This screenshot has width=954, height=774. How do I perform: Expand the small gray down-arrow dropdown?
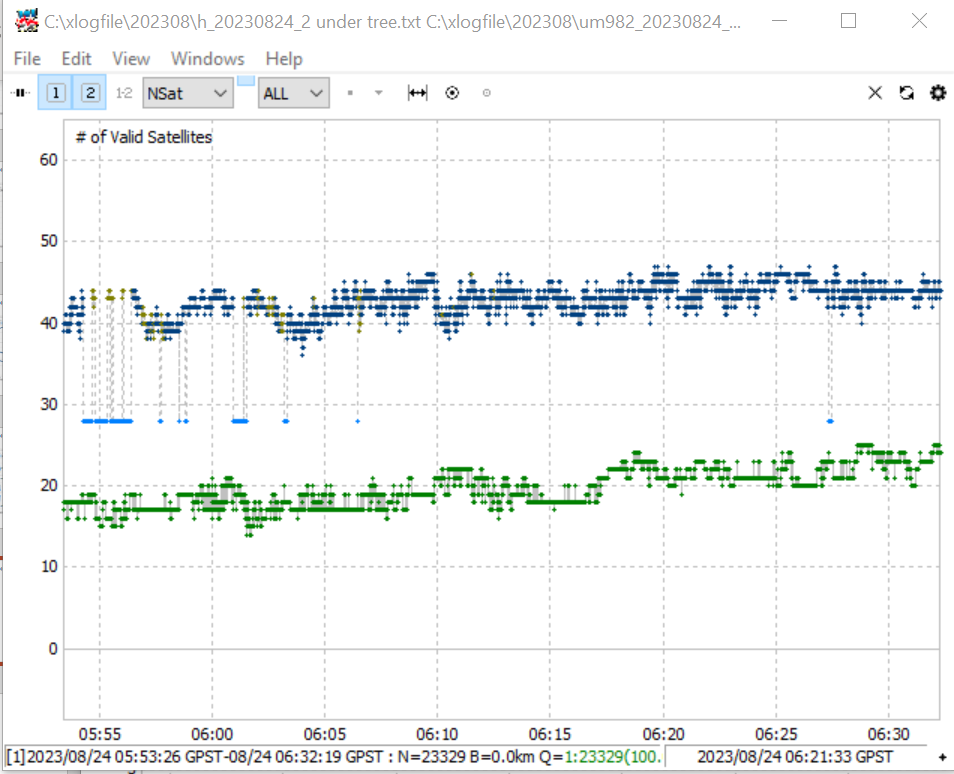pyautogui.click(x=378, y=93)
